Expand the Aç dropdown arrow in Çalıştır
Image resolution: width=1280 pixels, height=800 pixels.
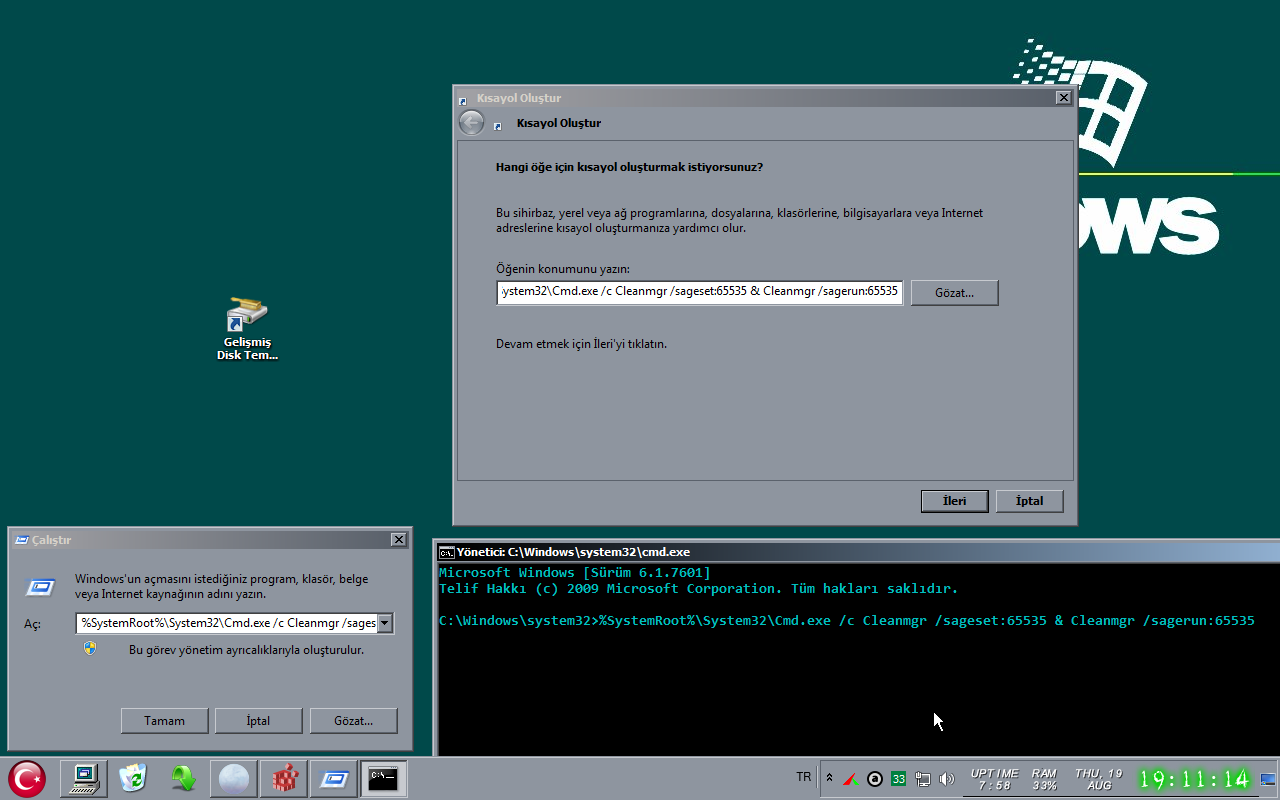[385, 623]
